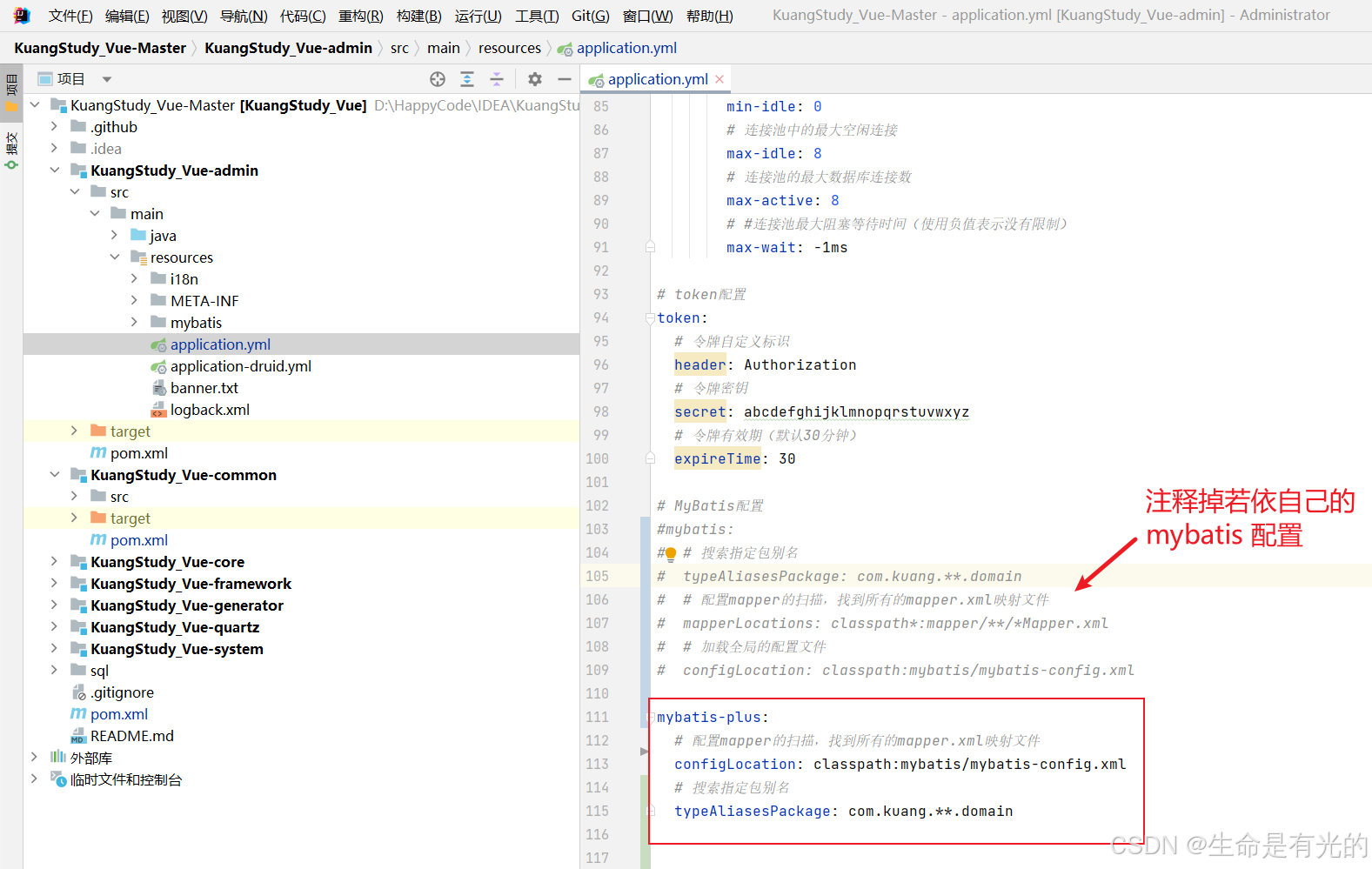The width and height of the screenshot is (1372, 869).
Task: Click the collapse all icon in project toolbar
Action: (x=497, y=79)
